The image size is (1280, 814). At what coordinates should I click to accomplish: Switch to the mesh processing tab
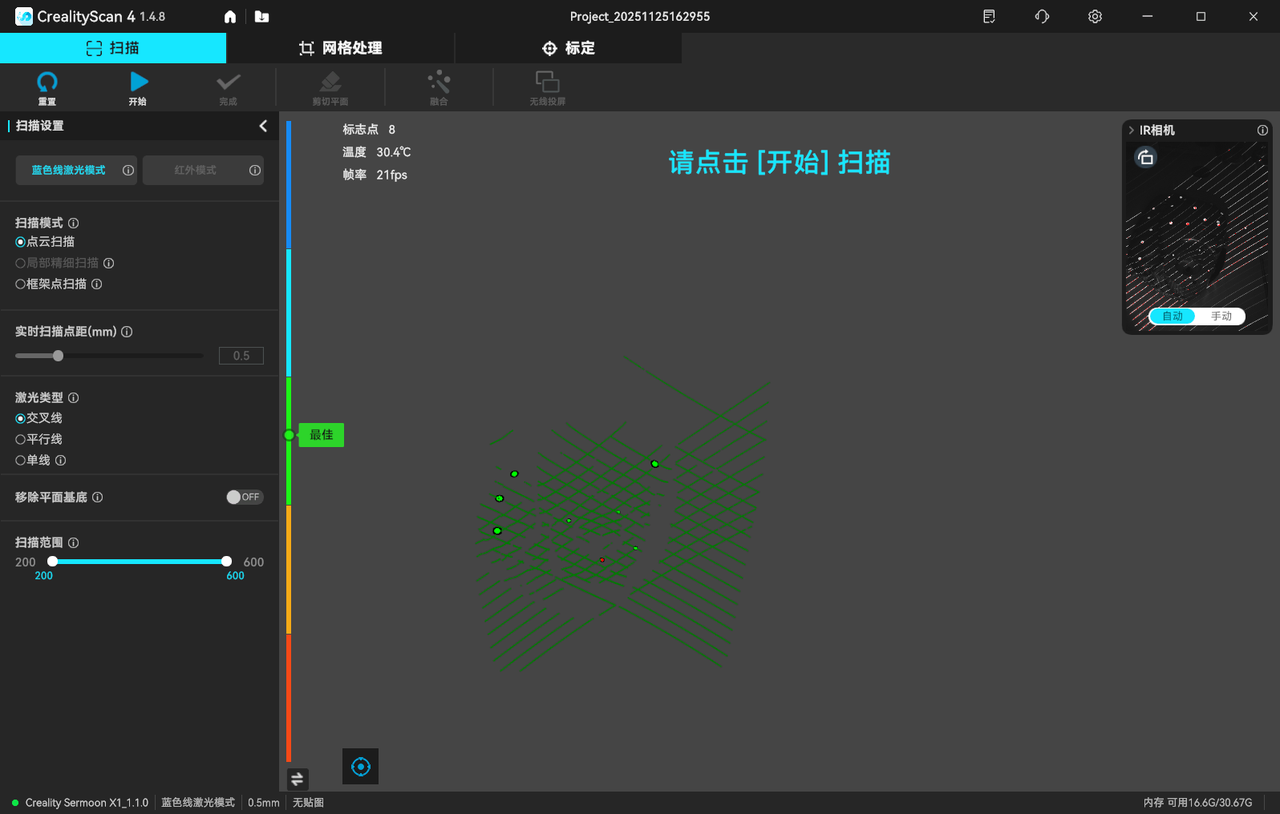point(340,48)
